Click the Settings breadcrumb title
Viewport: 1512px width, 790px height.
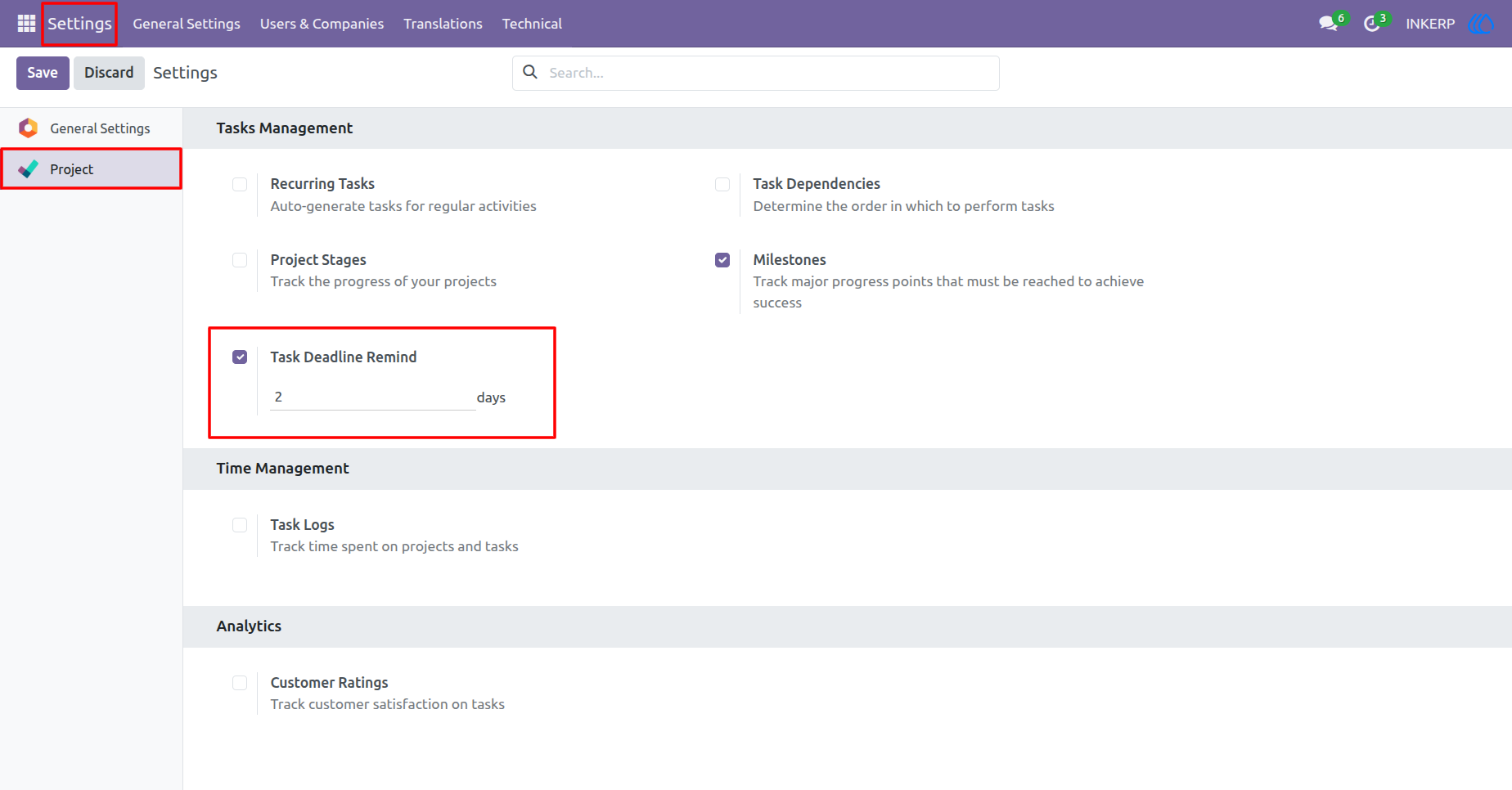point(185,73)
